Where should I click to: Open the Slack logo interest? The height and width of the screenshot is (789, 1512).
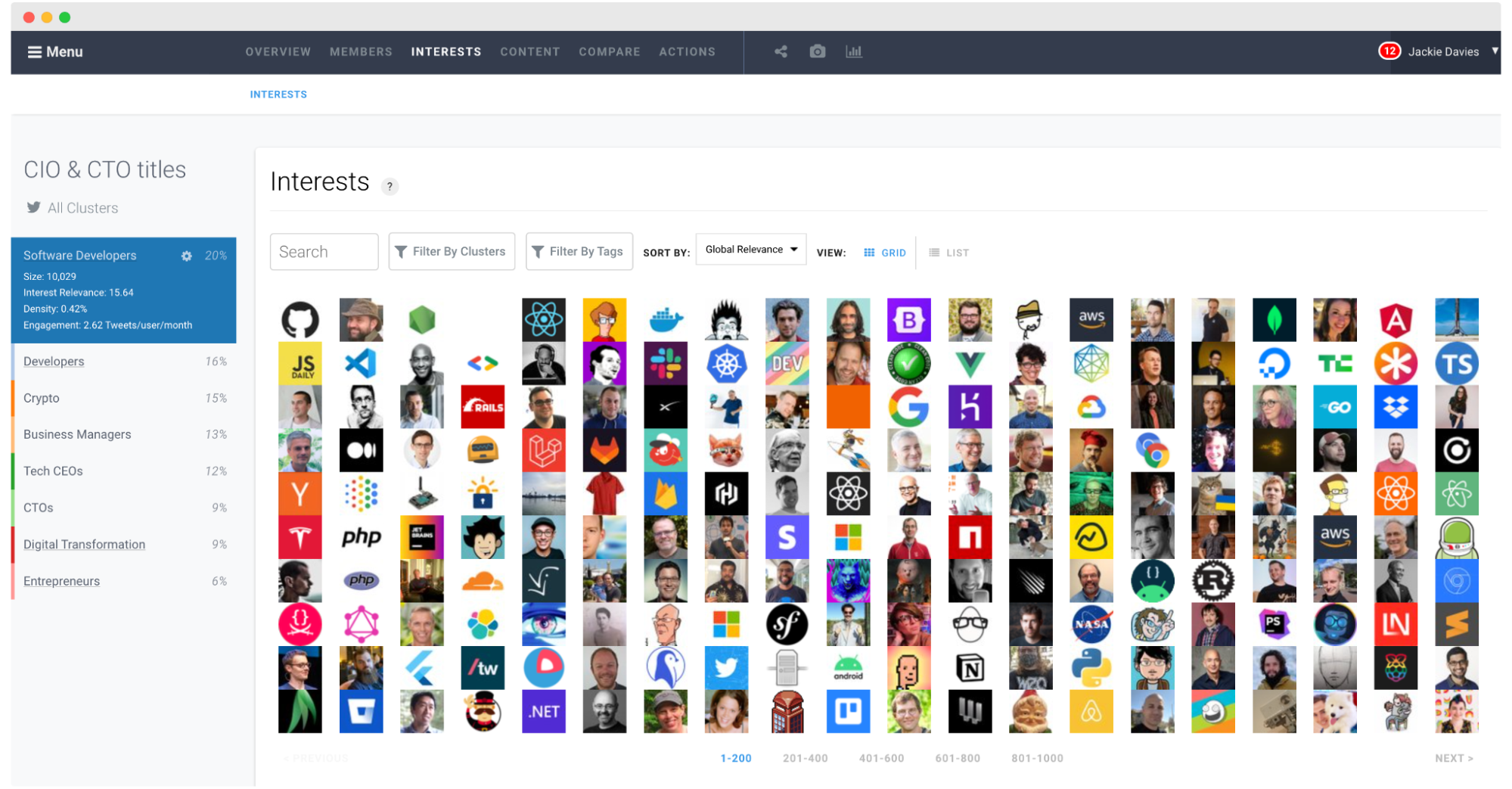pos(666,364)
